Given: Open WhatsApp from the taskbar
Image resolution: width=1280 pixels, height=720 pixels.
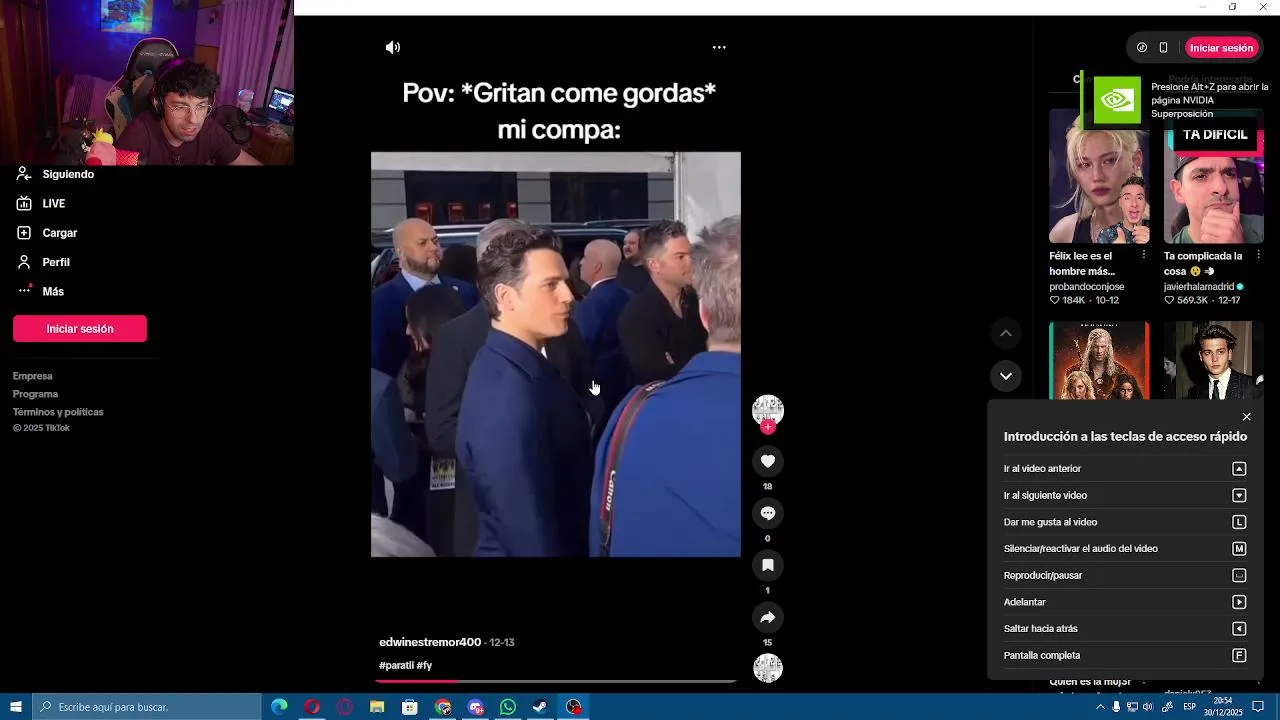Looking at the screenshot, I should [x=508, y=707].
